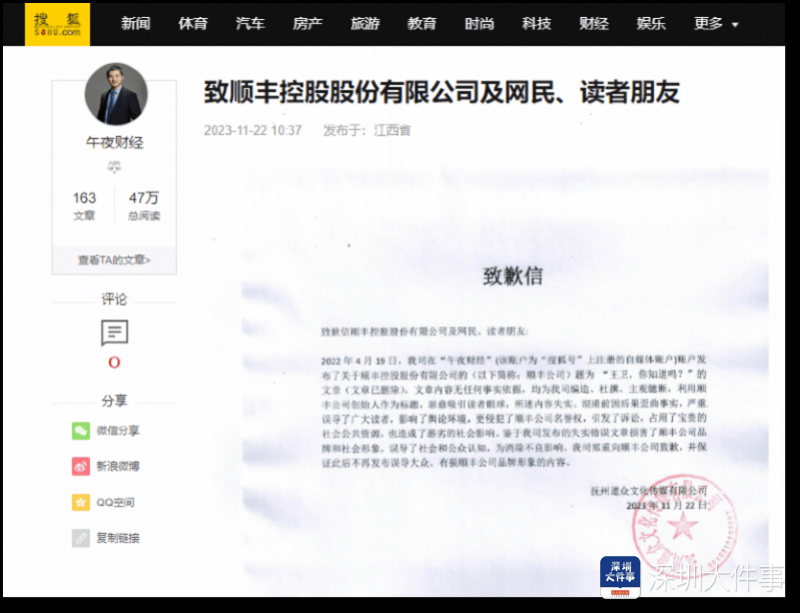800x613 pixels.
Task: Click the WeChat share icon
Action: click(81, 431)
